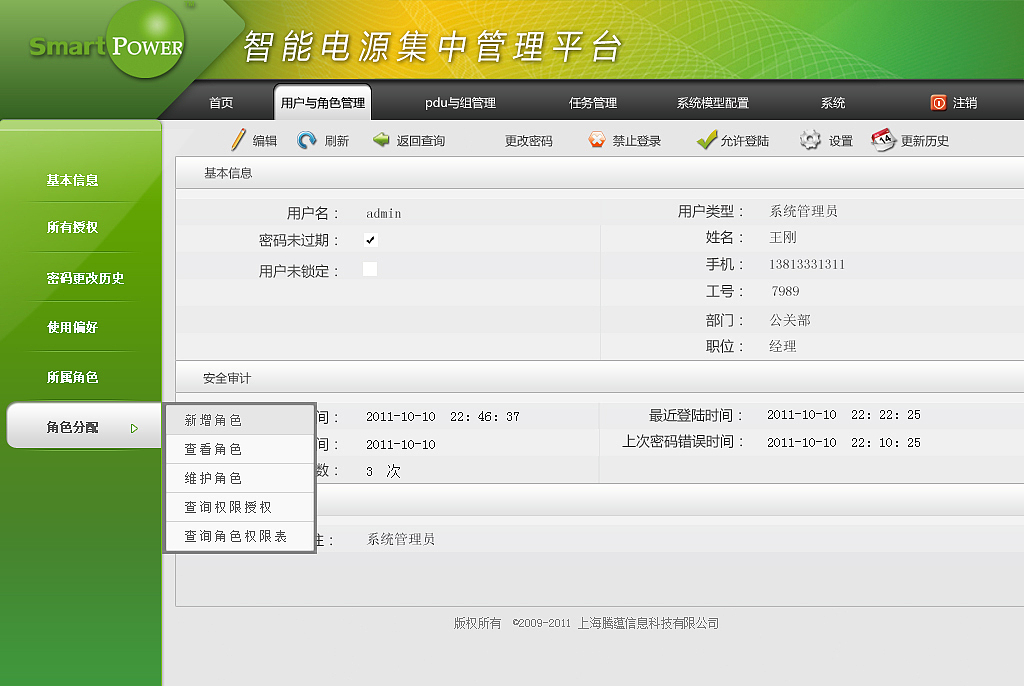
Task: Click the Smart Power logo sphere
Action: coord(146,41)
